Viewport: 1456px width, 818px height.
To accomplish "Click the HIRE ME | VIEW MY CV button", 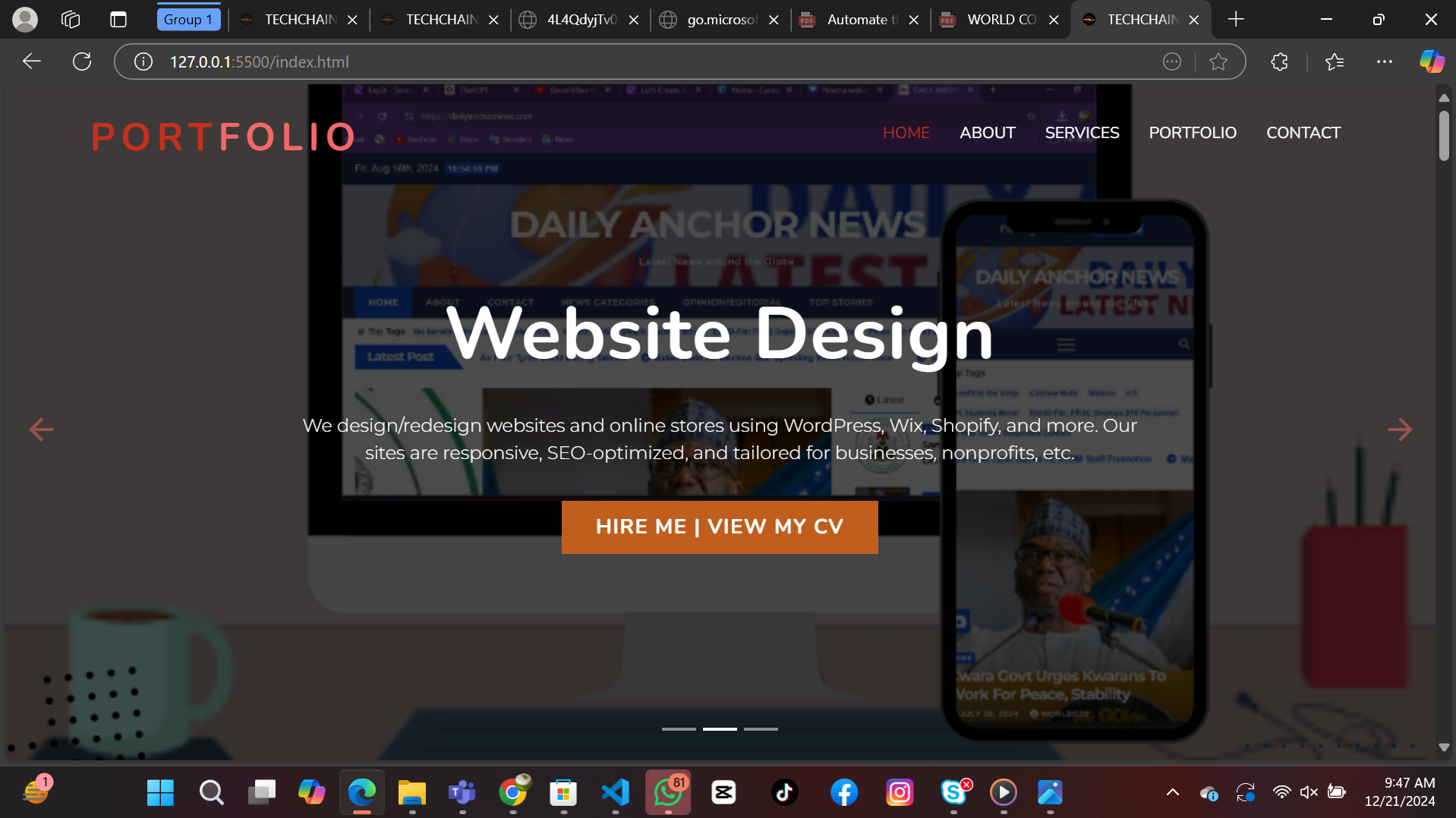I will pos(720,527).
